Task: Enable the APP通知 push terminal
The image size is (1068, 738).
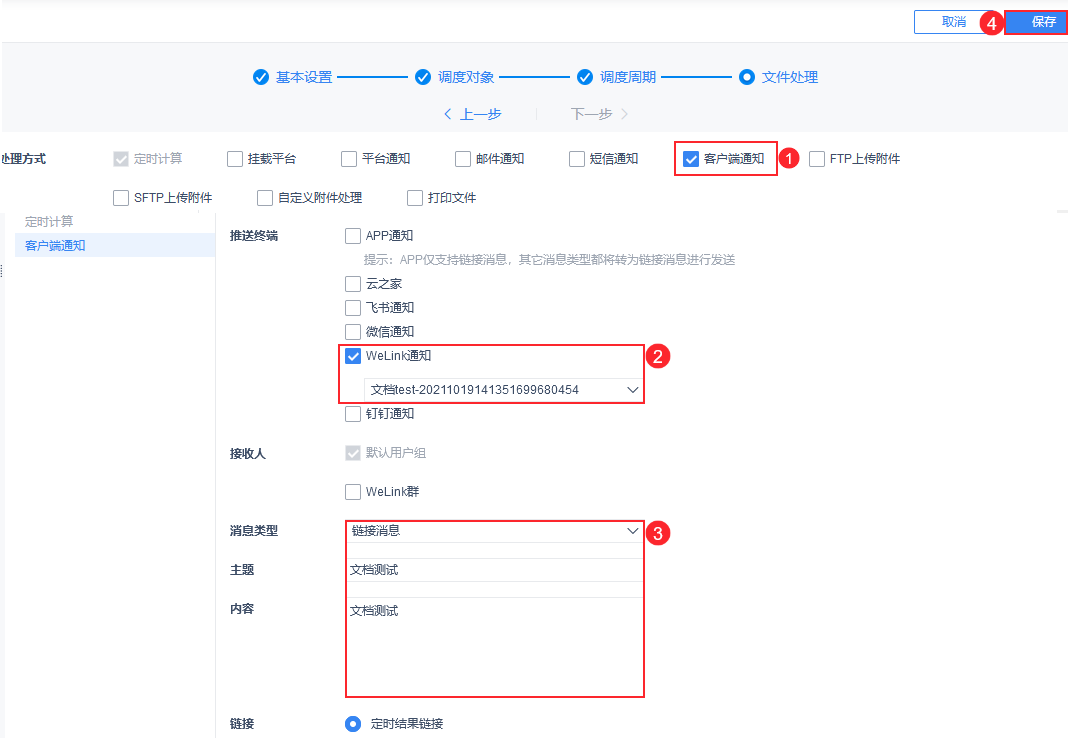Action: 353,236
